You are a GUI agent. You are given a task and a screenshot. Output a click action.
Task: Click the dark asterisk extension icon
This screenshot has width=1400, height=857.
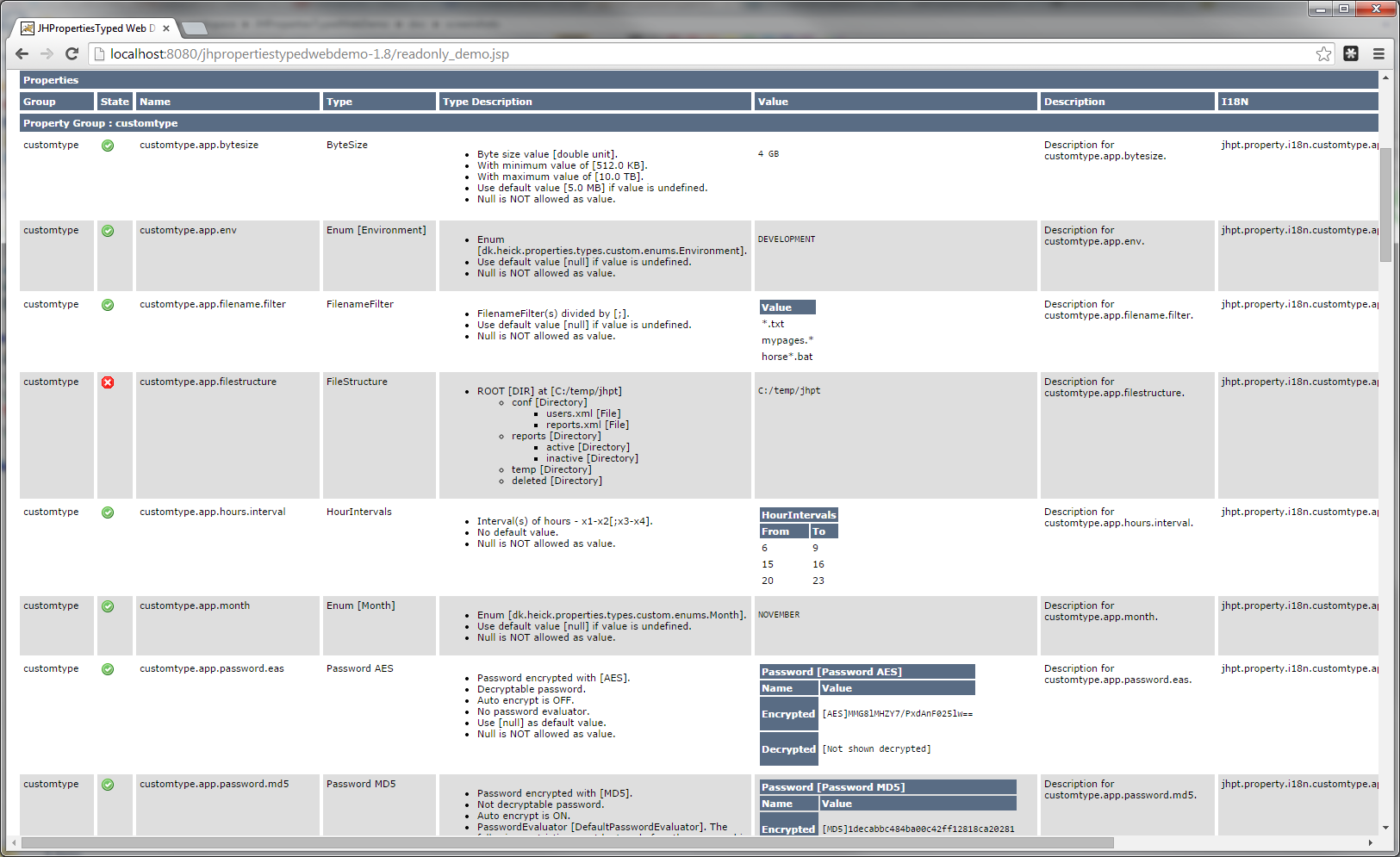(1351, 53)
